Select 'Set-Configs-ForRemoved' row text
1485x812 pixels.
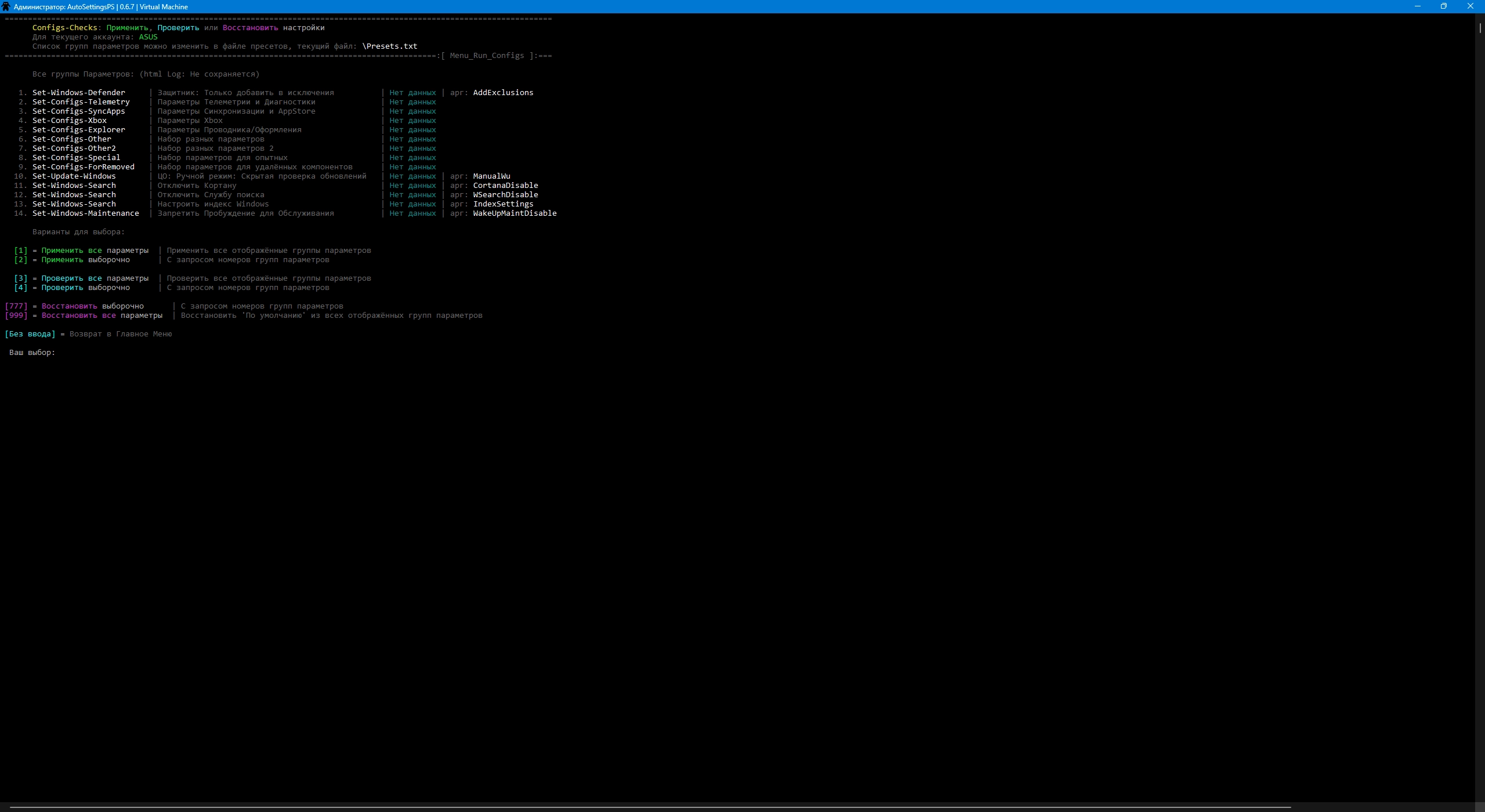(84, 167)
